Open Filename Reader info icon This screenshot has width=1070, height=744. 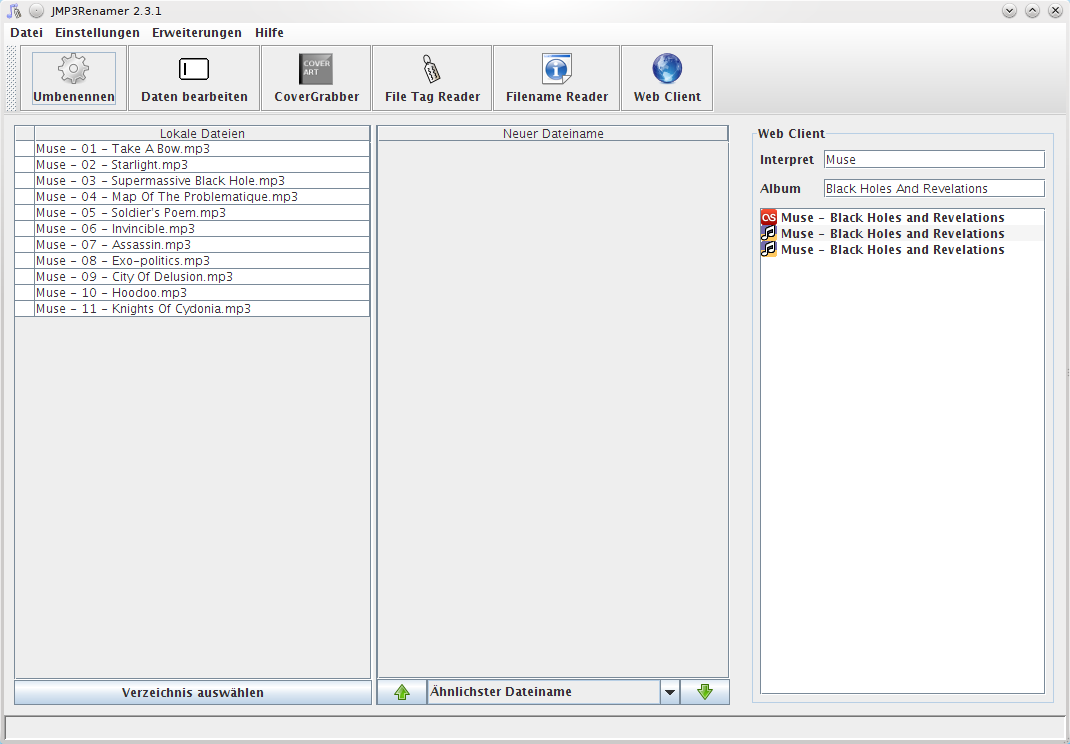[557, 68]
